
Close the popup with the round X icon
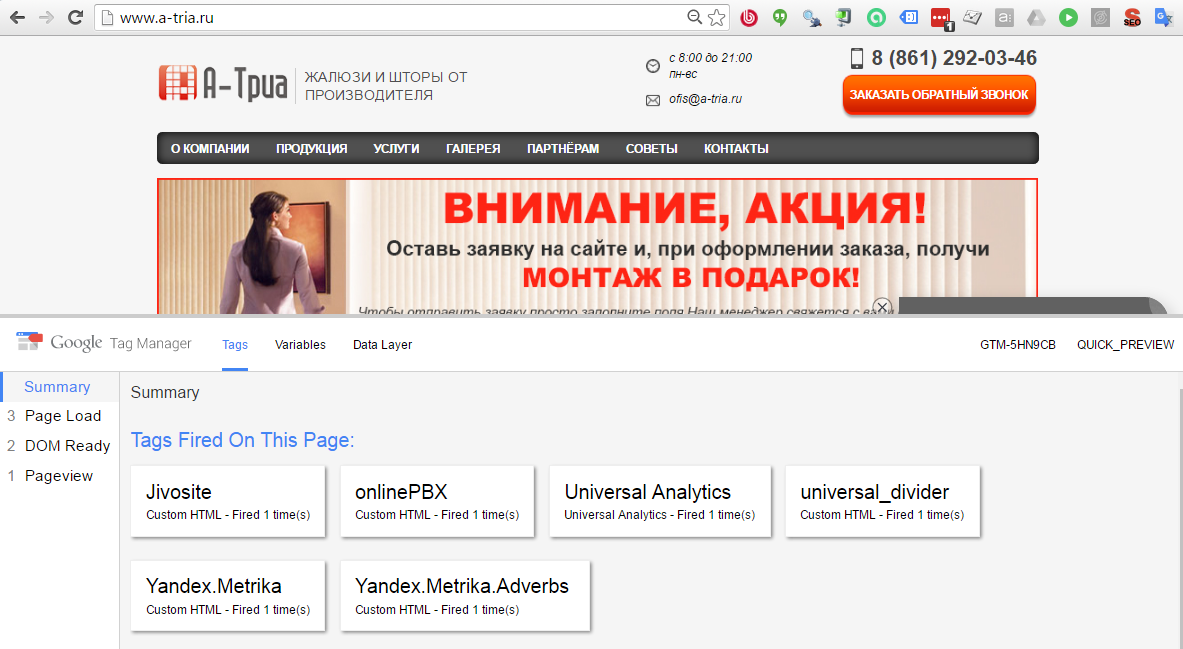pos(882,306)
